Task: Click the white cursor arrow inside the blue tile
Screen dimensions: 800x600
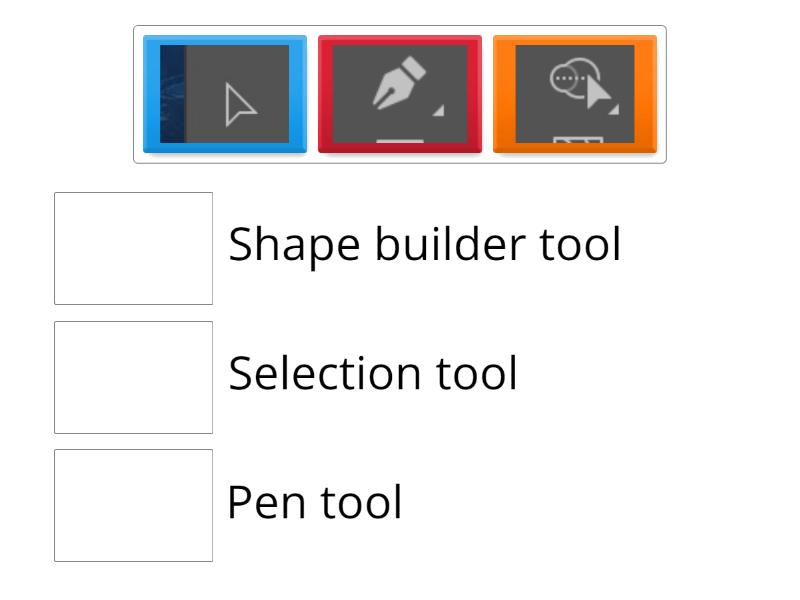Action: (x=239, y=104)
